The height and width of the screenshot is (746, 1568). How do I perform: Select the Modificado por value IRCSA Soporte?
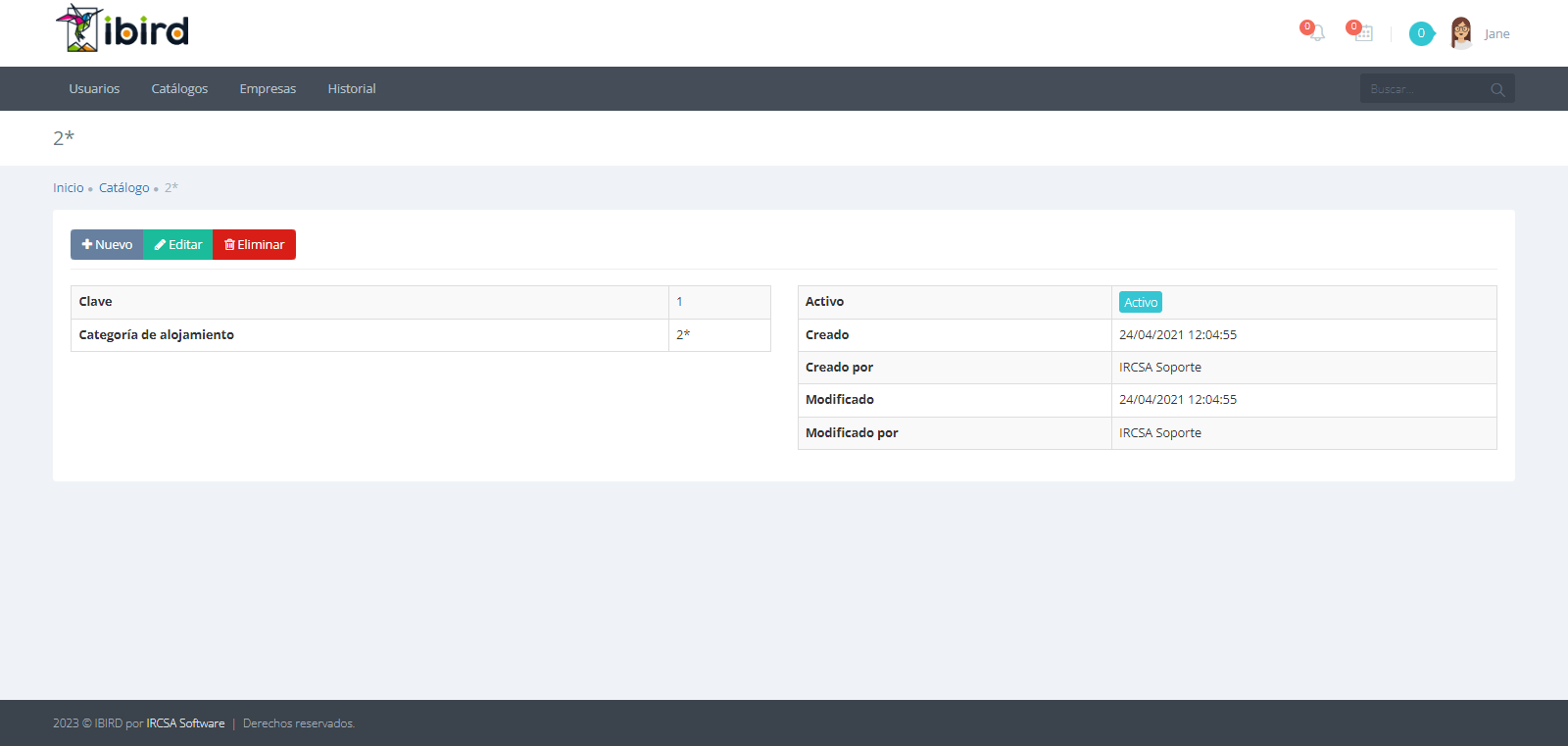click(x=1160, y=432)
